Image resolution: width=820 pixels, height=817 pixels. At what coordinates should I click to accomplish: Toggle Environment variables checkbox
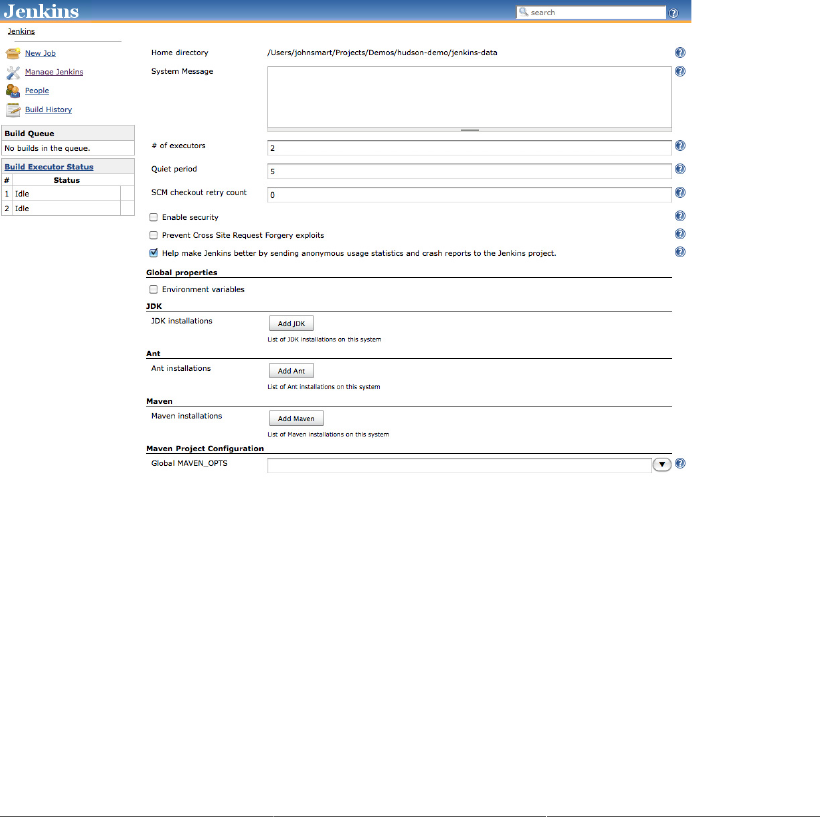153,289
